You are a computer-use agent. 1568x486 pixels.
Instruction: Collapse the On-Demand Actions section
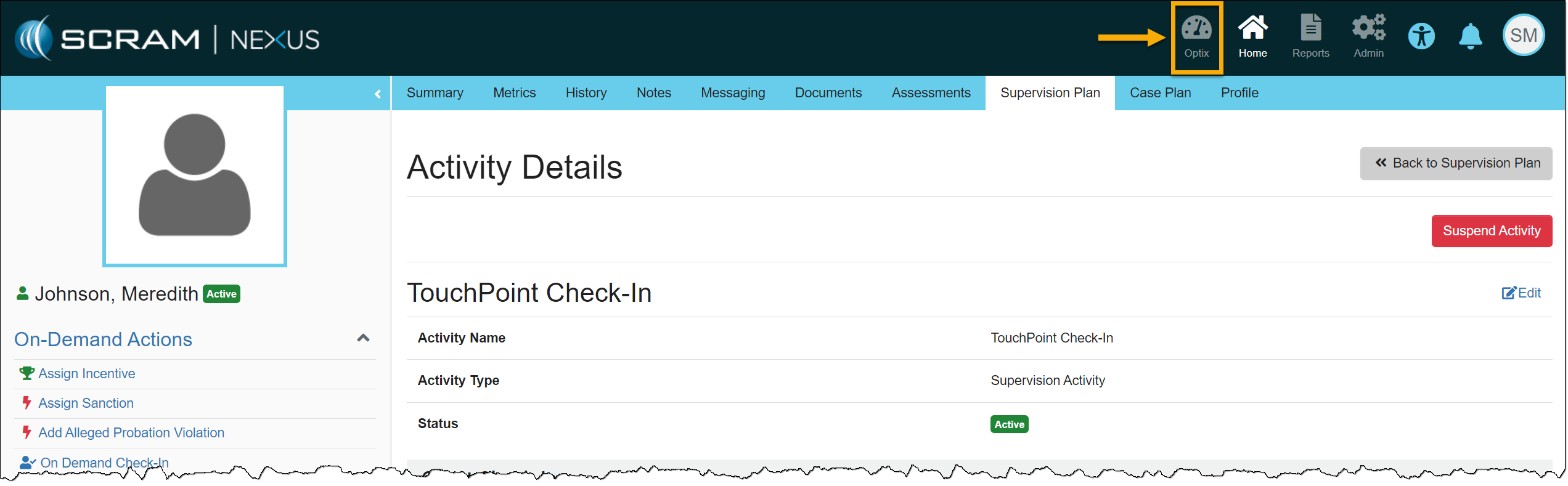[363, 338]
